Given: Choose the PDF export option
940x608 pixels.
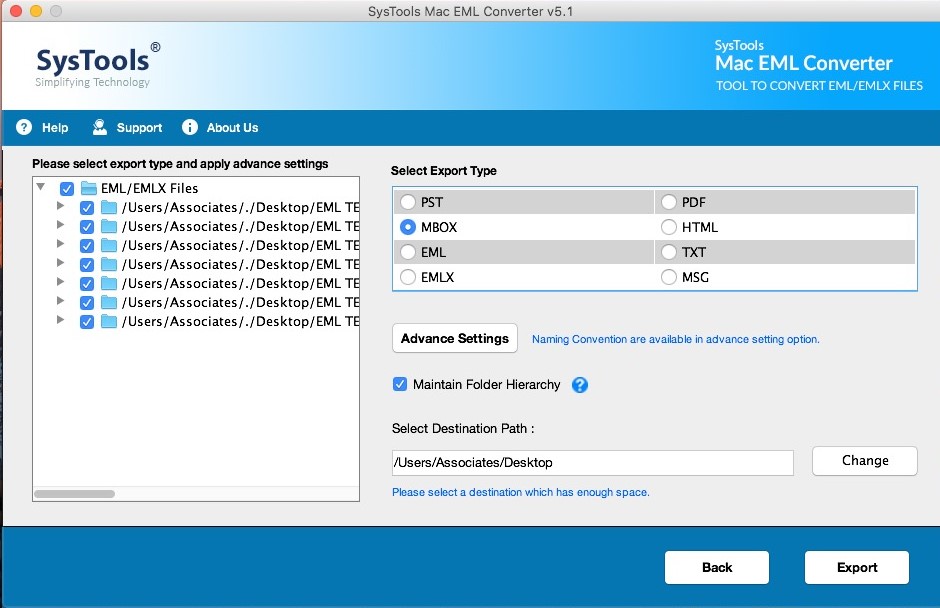Looking at the screenshot, I should pyautogui.click(x=669, y=202).
